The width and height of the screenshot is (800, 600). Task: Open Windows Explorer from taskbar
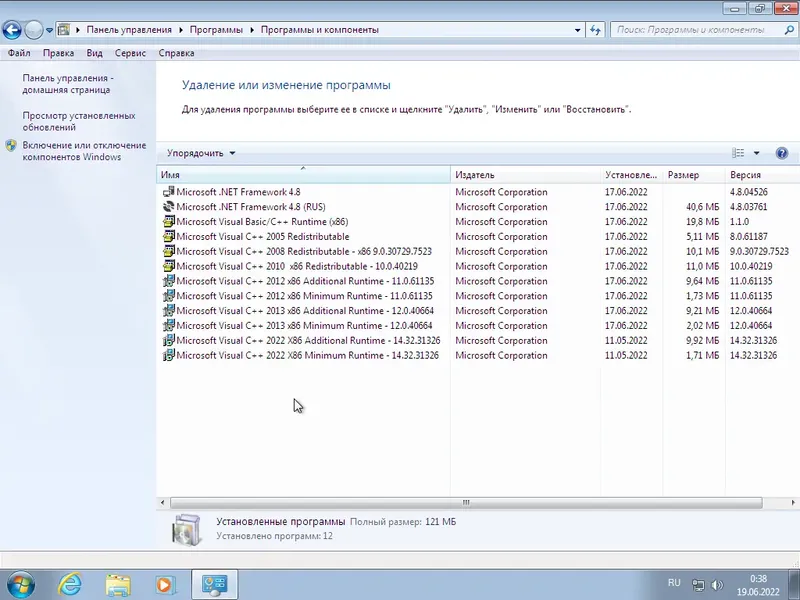pyautogui.click(x=118, y=585)
